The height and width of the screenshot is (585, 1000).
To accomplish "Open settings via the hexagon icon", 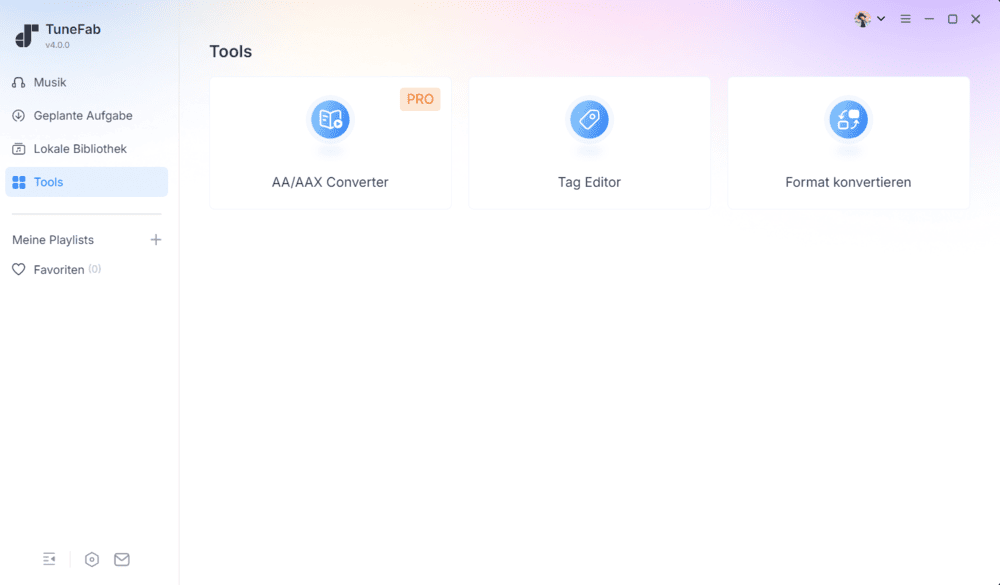I will [92, 559].
